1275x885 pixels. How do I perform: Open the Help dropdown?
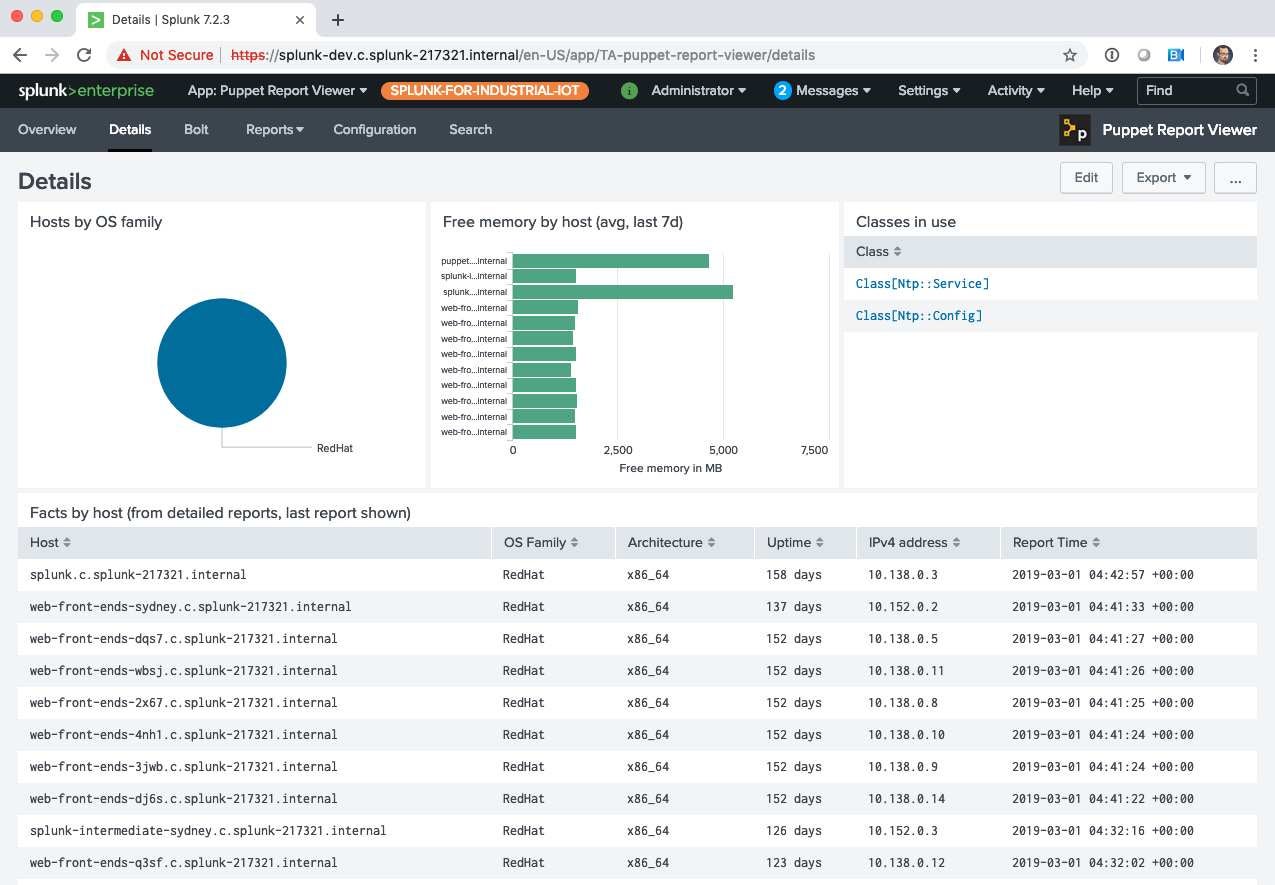pos(1092,90)
